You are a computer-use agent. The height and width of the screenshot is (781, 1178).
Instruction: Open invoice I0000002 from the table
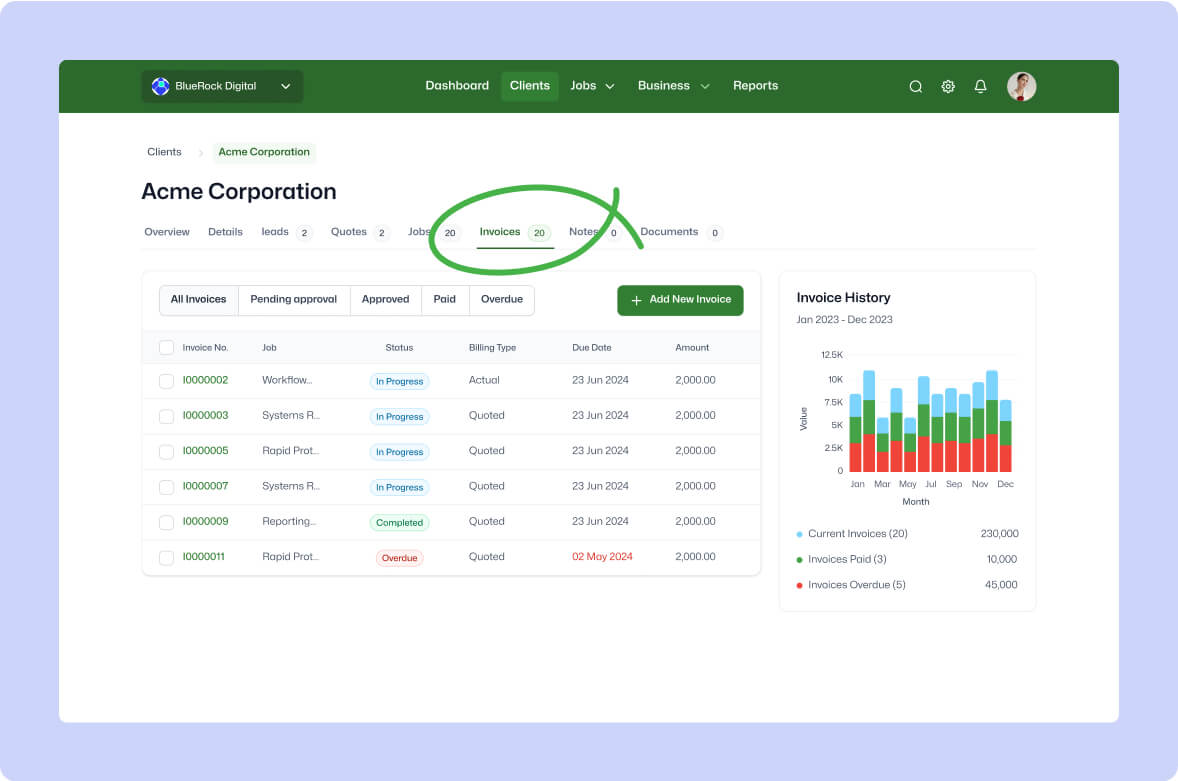click(205, 381)
